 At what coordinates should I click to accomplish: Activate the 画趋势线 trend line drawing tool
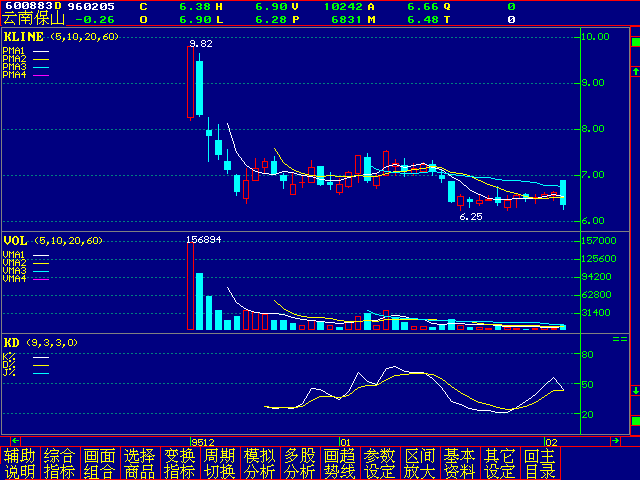pos(340,463)
